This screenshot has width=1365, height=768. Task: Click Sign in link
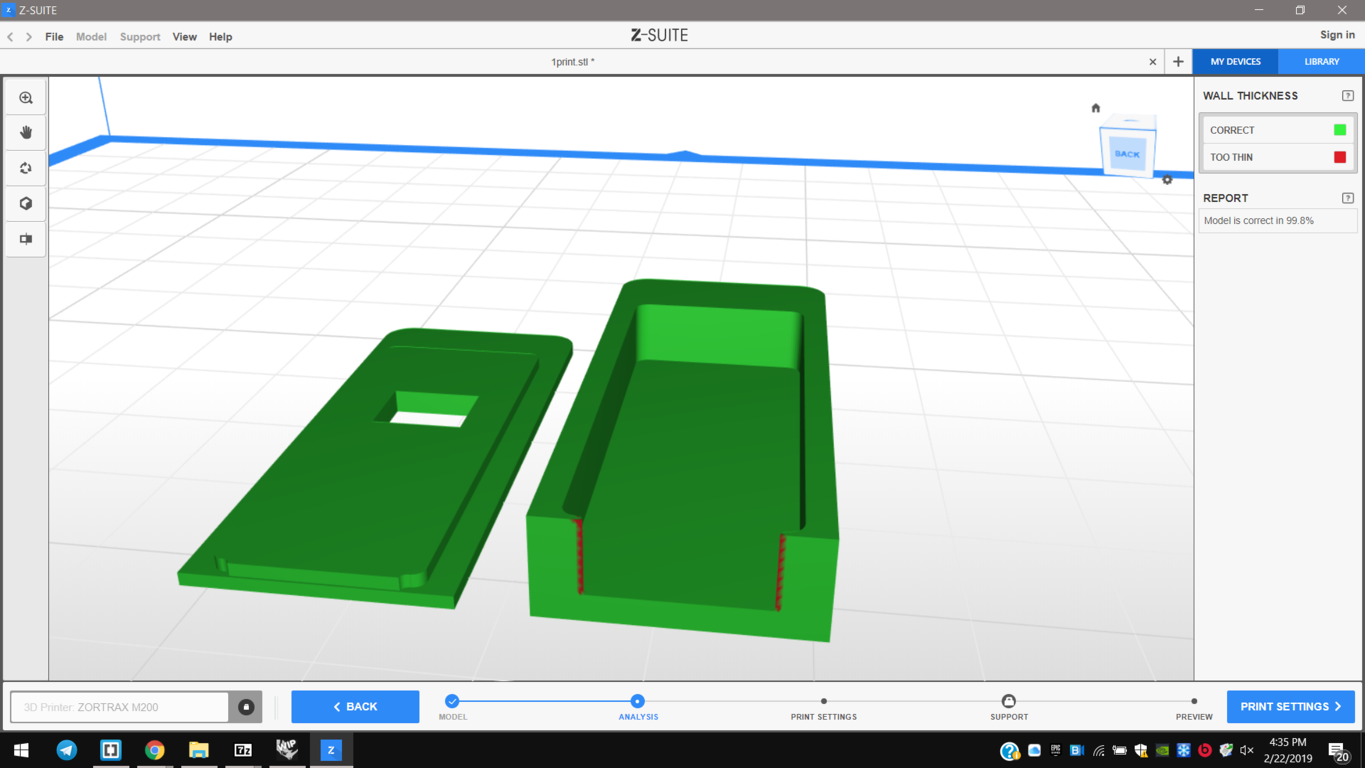pyautogui.click(x=1337, y=35)
